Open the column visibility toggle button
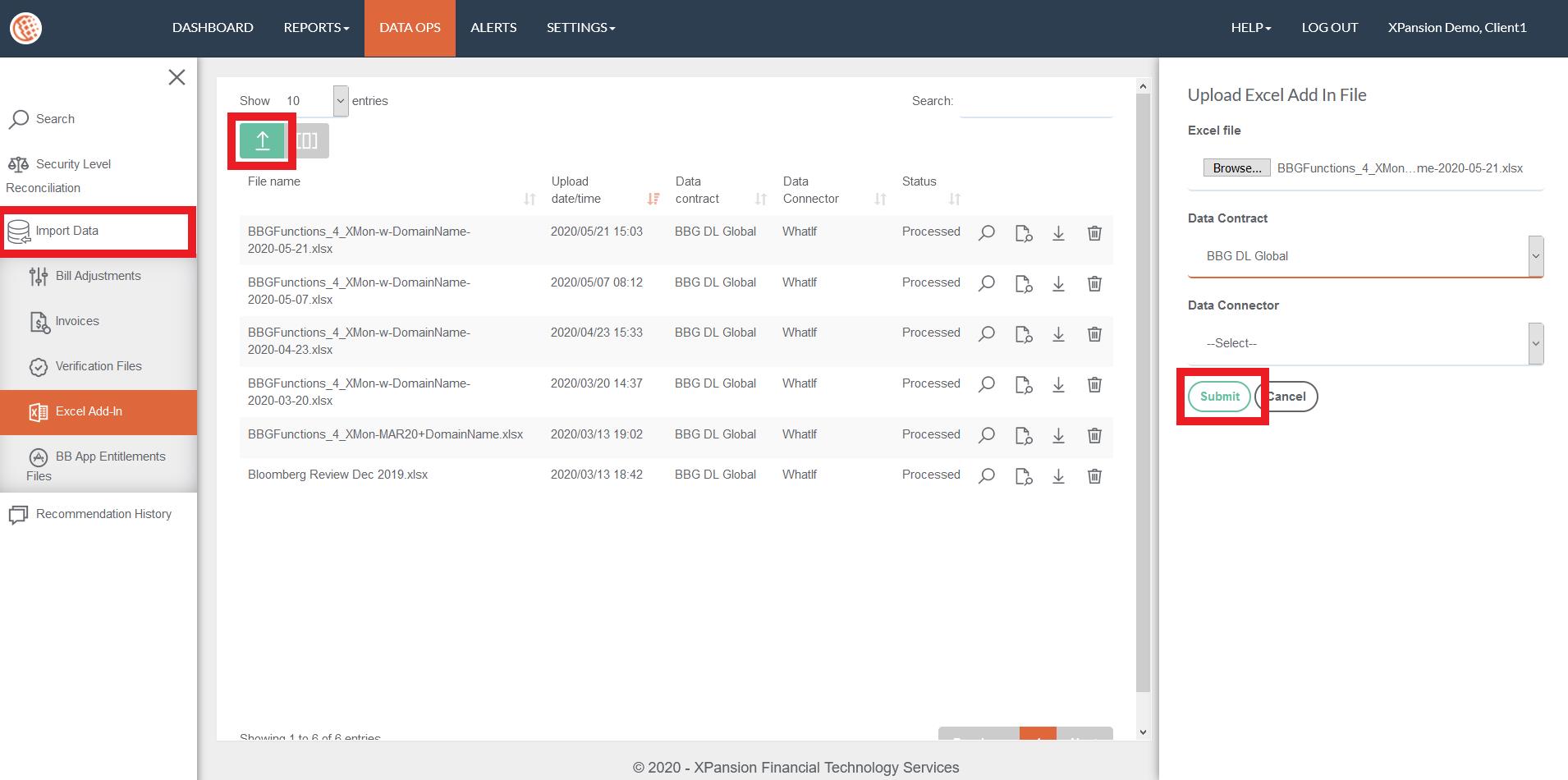Image resolution: width=1568 pixels, height=780 pixels. point(309,141)
